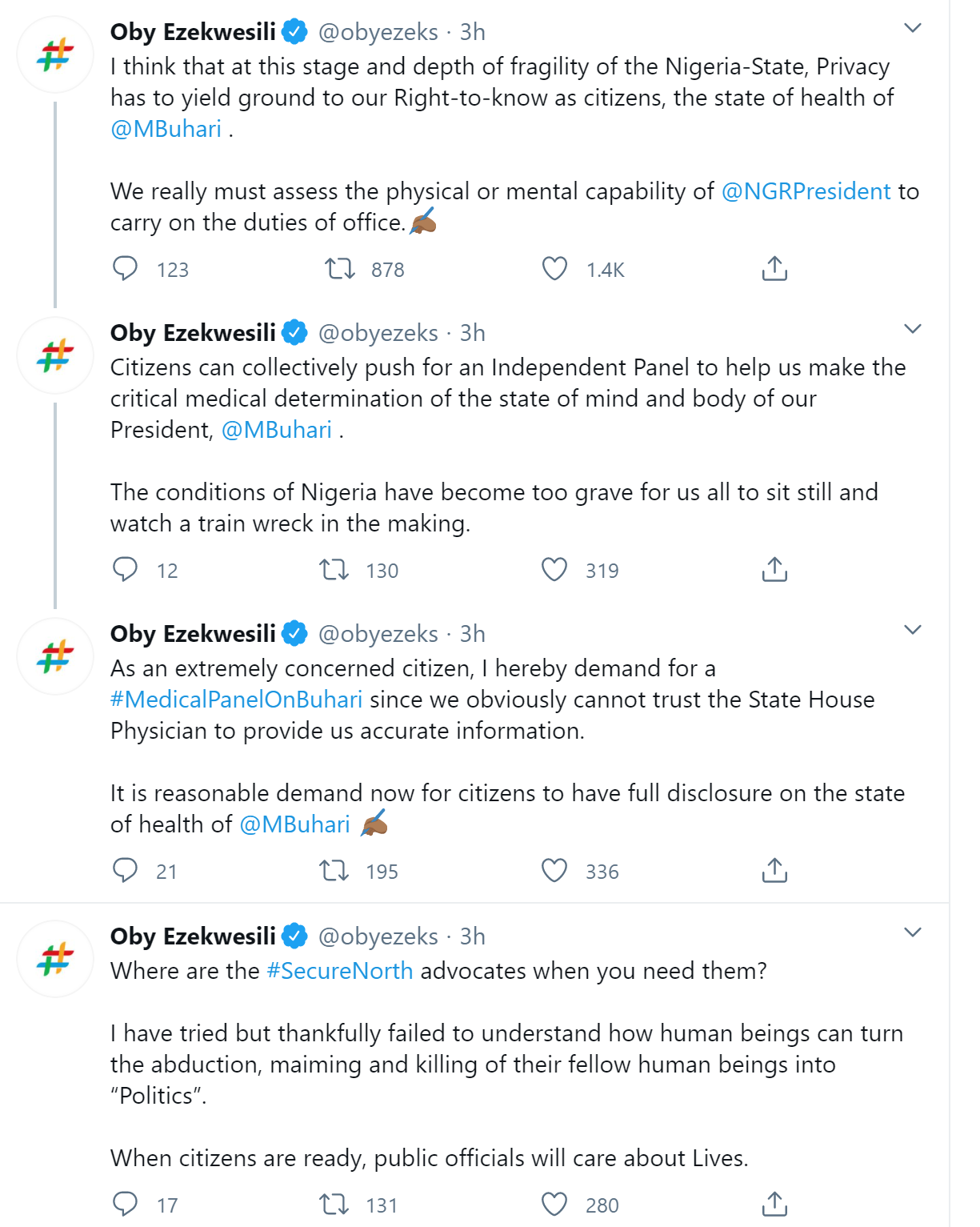Reply to the tweet with 123 replies
This screenshot has width=980, height=1227.
point(126,269)
